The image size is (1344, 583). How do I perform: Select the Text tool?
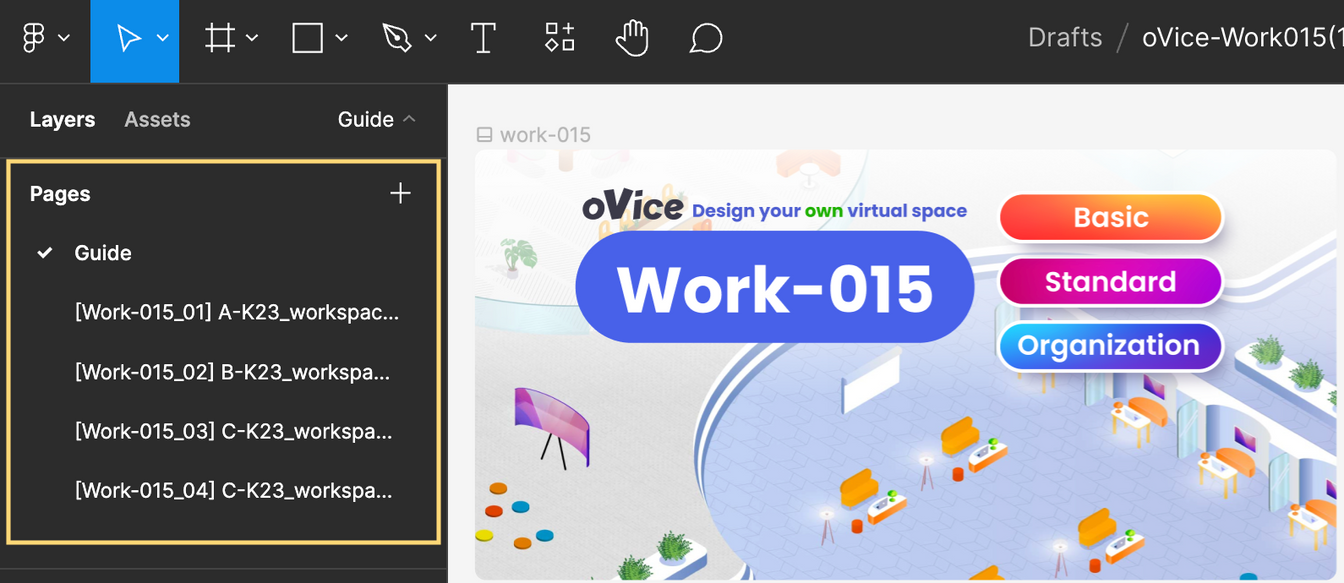(x=483, y=38)
